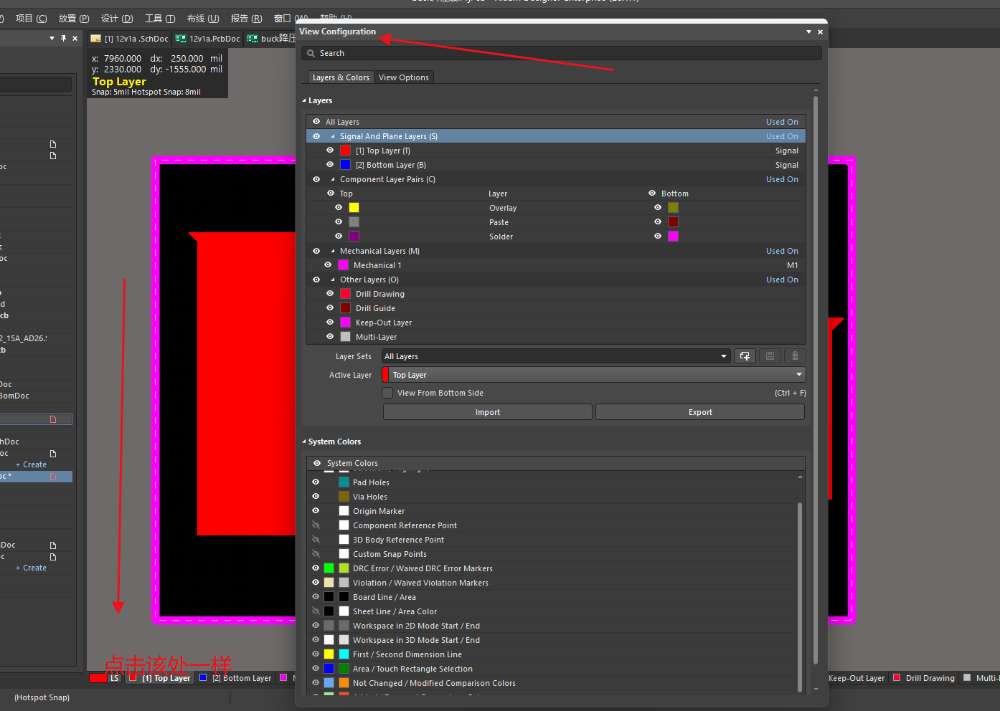Click the add new layer set icon
The image size is (1000, 711).
click(x=745, y=356)
